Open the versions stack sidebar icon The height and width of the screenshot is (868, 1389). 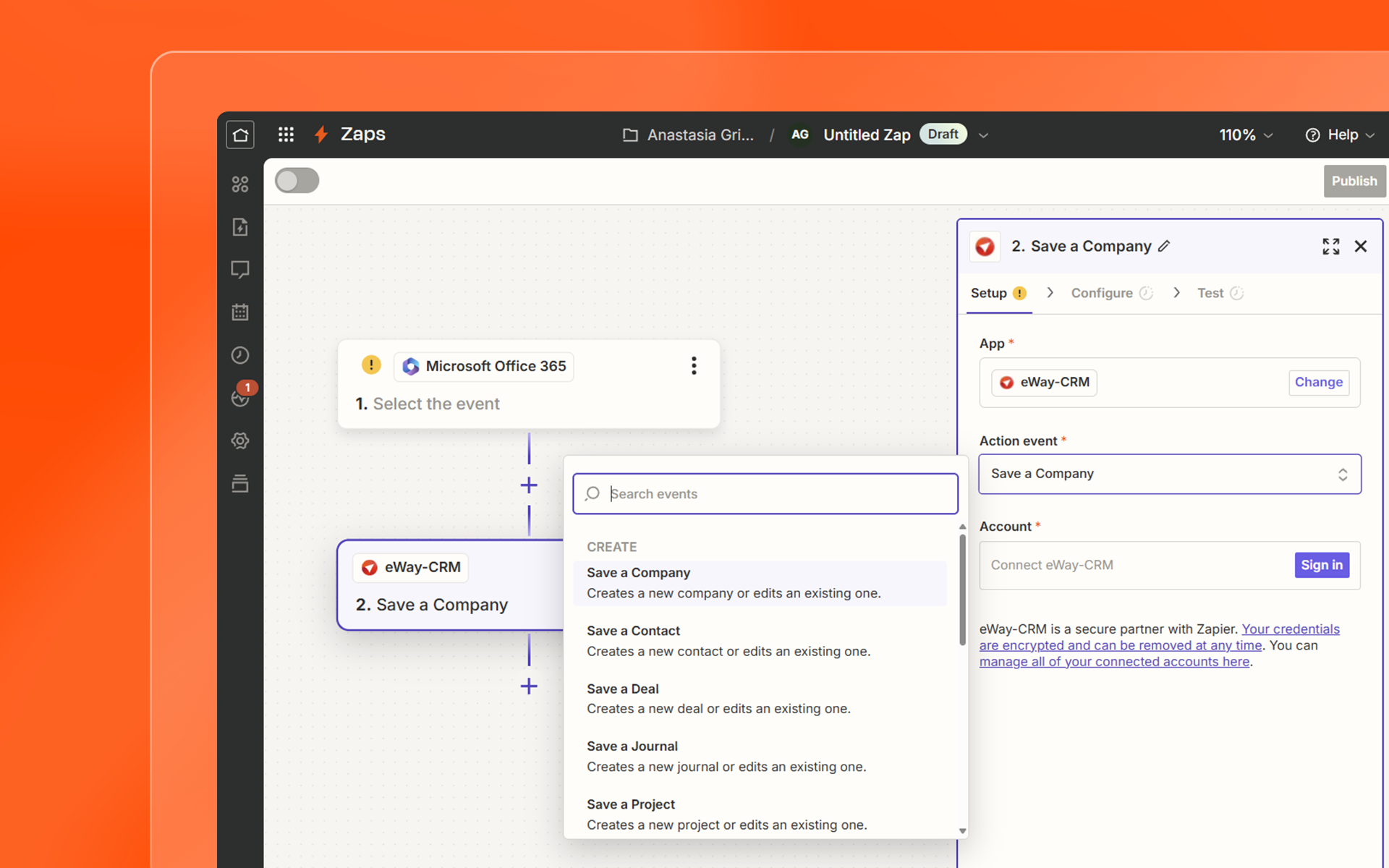[x=240, y=483]
